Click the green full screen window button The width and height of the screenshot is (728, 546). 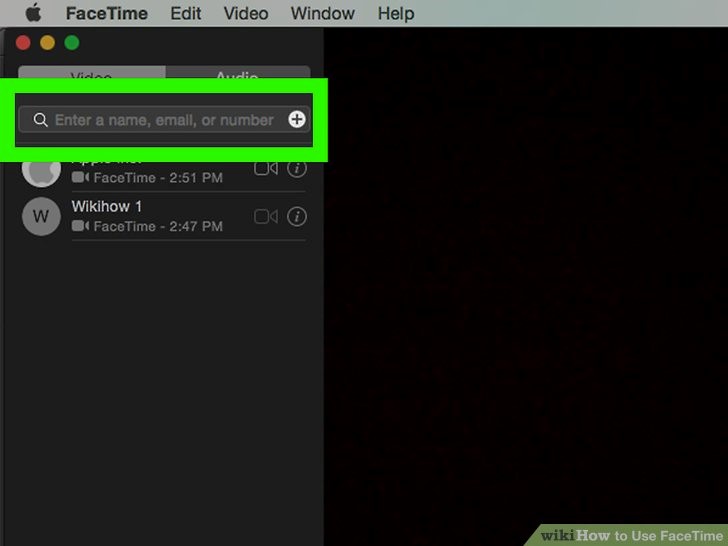[x=72, y=43]
